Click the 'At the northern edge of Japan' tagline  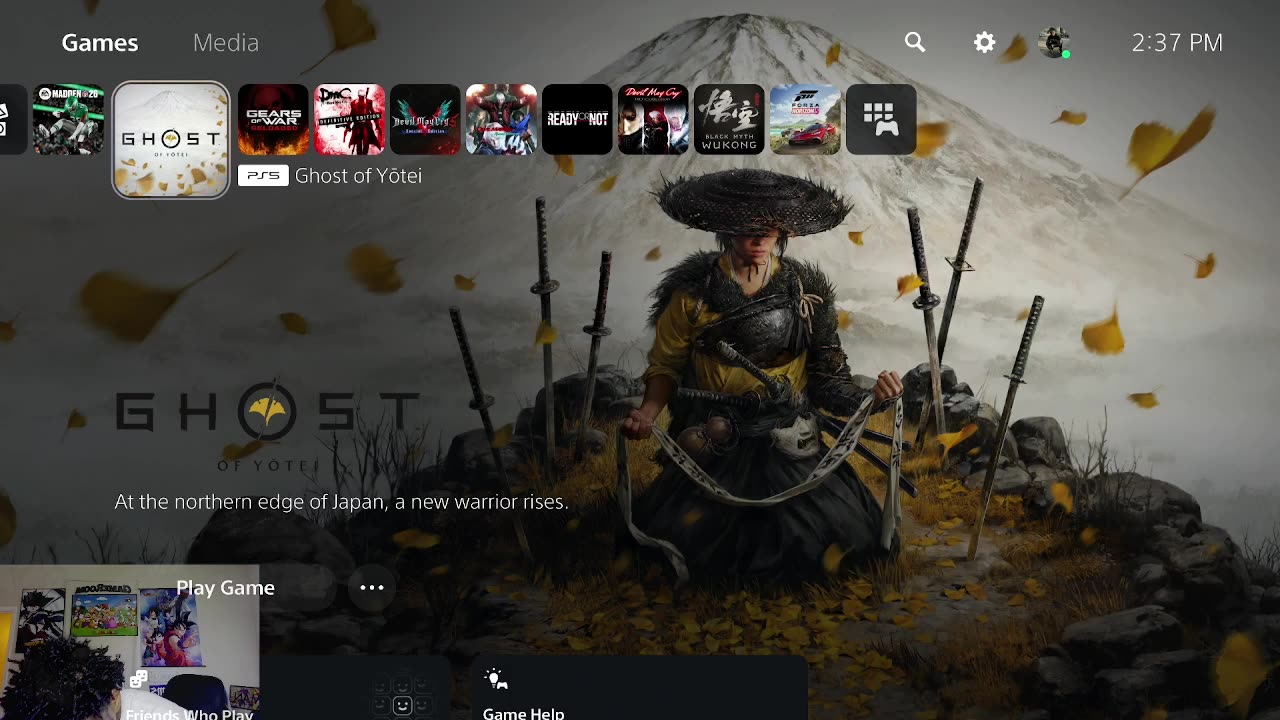pyautogui.click(x=341, y=502)
